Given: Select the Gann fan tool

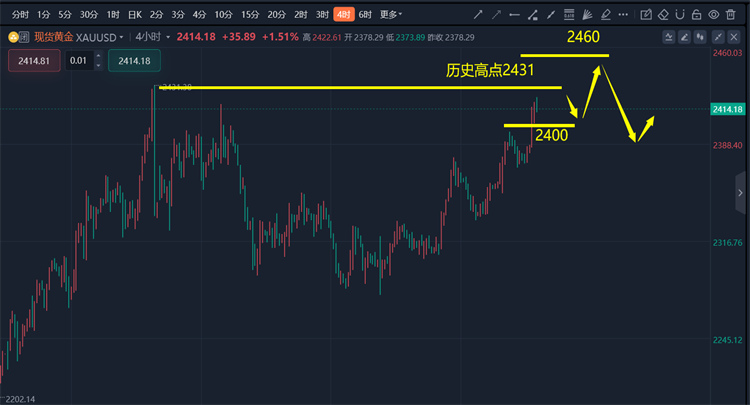Looking at the screenshot, I should click(587, 15).
